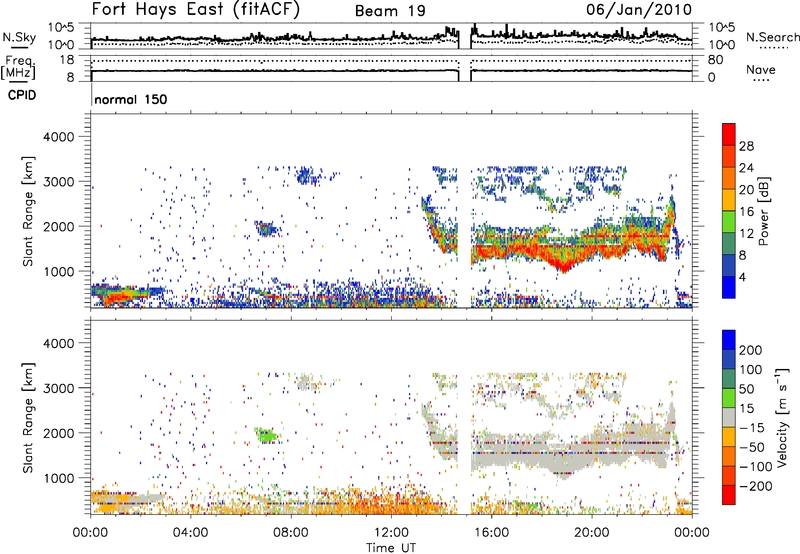Click the date "06/Jan/2010"
800x554 pixels.
(x=639, y=10)
